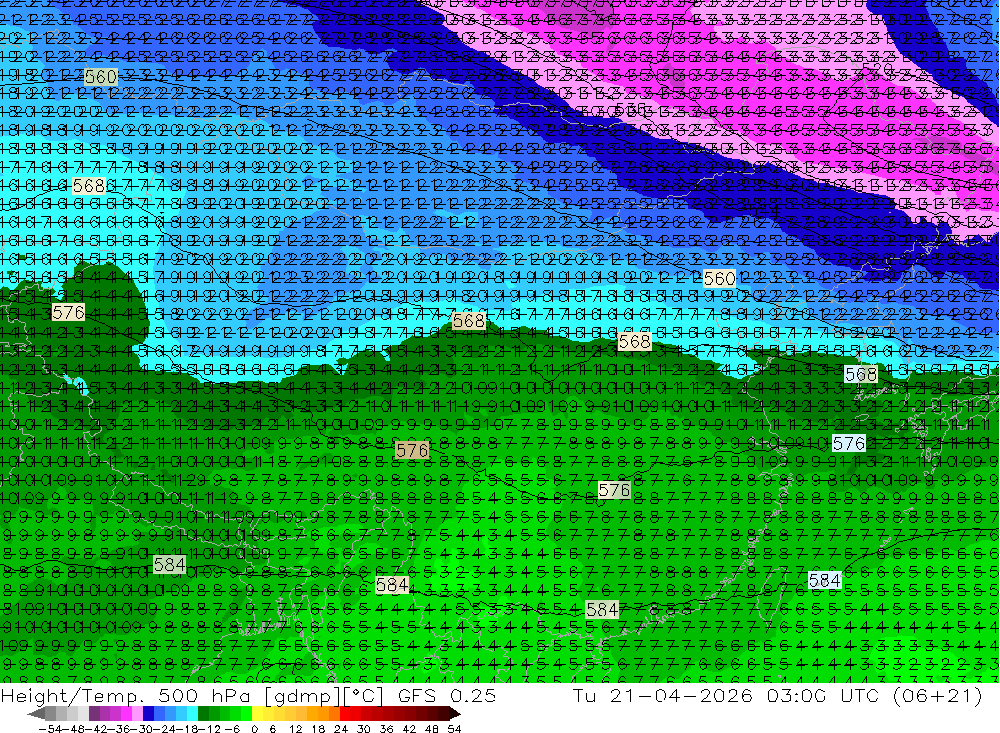Image resolution: width=1000 pixels, height=733 pixels.
Task: Select the darkest green legend swatch
Action: 203,713
